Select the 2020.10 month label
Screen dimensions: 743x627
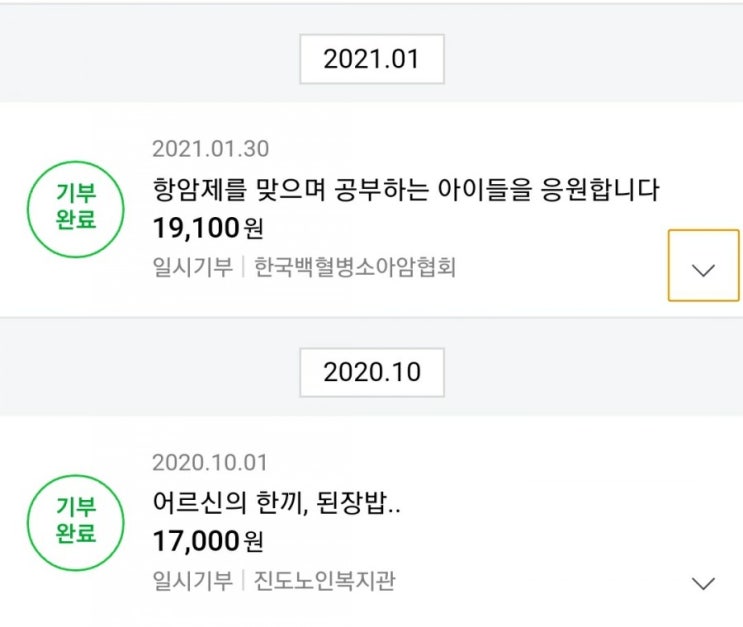372,372
